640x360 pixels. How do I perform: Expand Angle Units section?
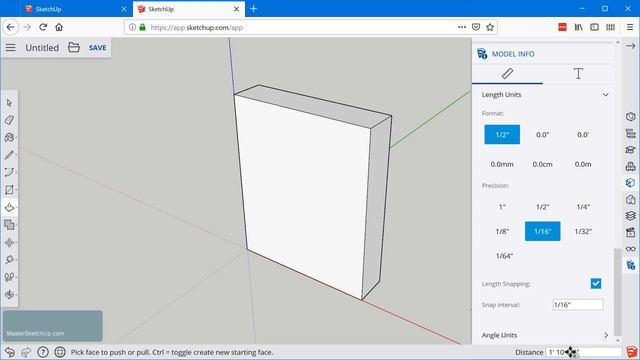606,335
